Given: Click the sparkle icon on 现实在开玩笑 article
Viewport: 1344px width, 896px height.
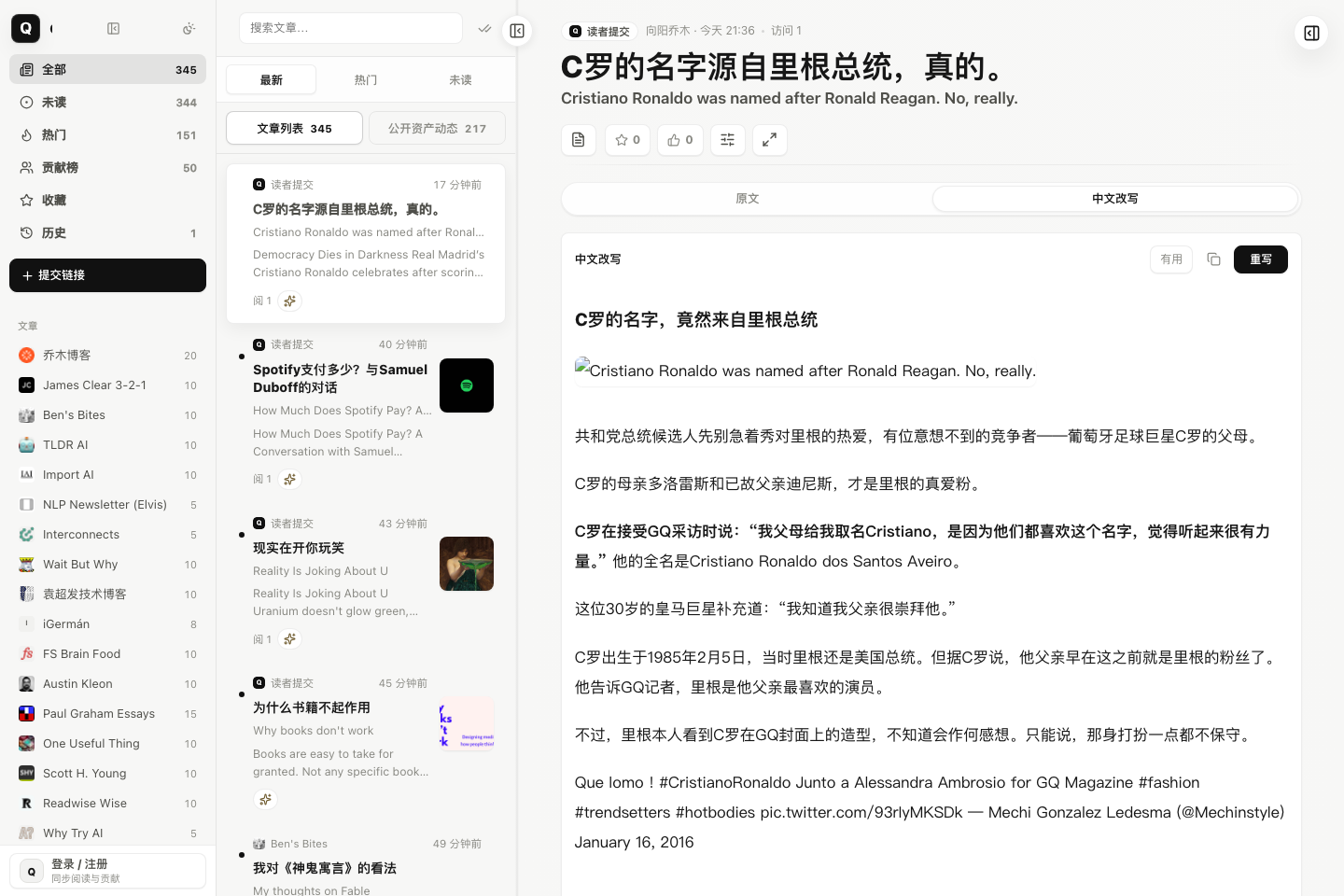Looking at the screenshot, I should pyautogui.click(x=290, y=639).
